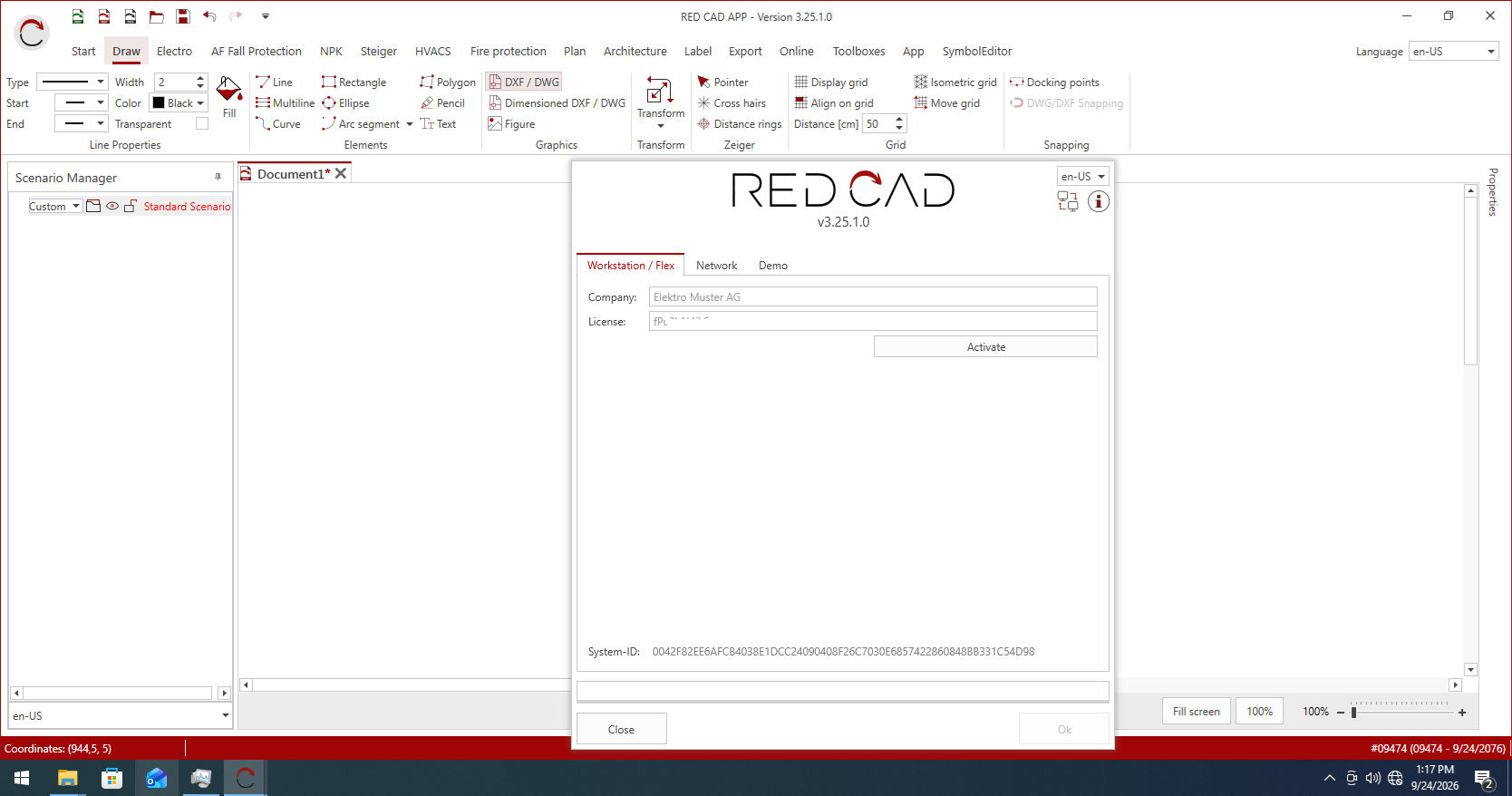
Task: Toggle Cross hairs cursor
Action: tap(732, 102)
